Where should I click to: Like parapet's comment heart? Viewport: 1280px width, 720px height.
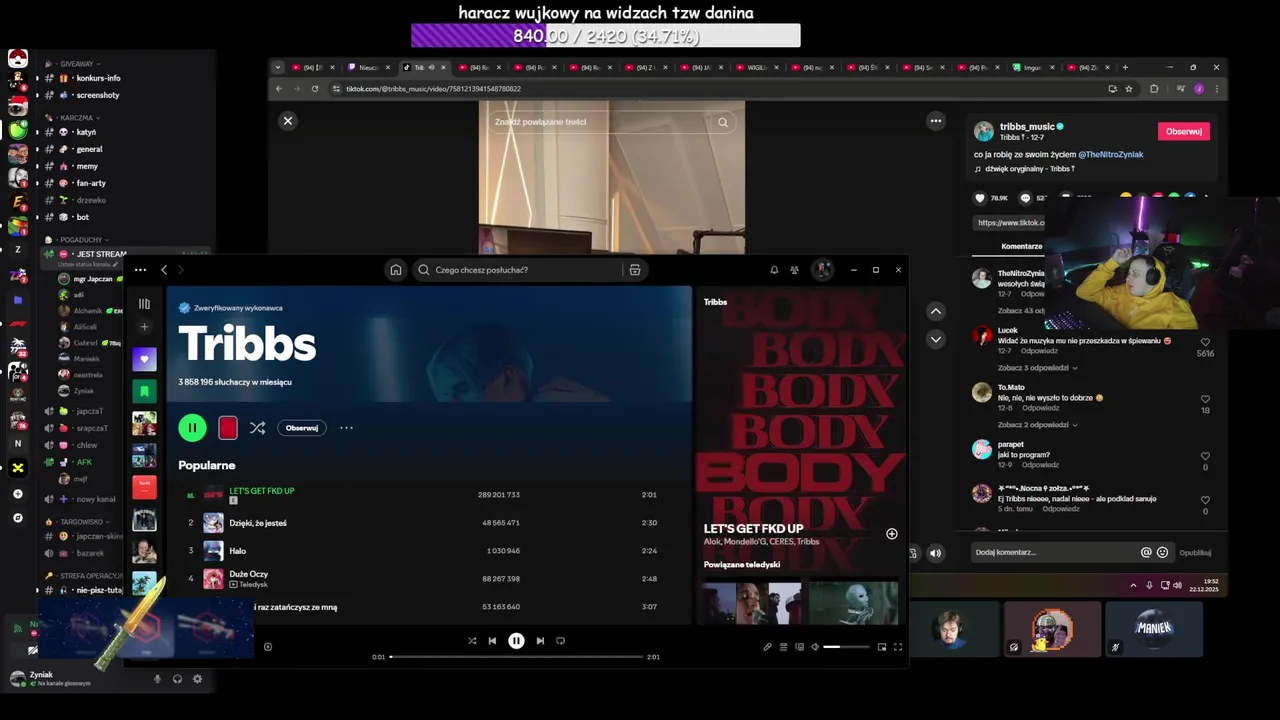pos(1205,456)
